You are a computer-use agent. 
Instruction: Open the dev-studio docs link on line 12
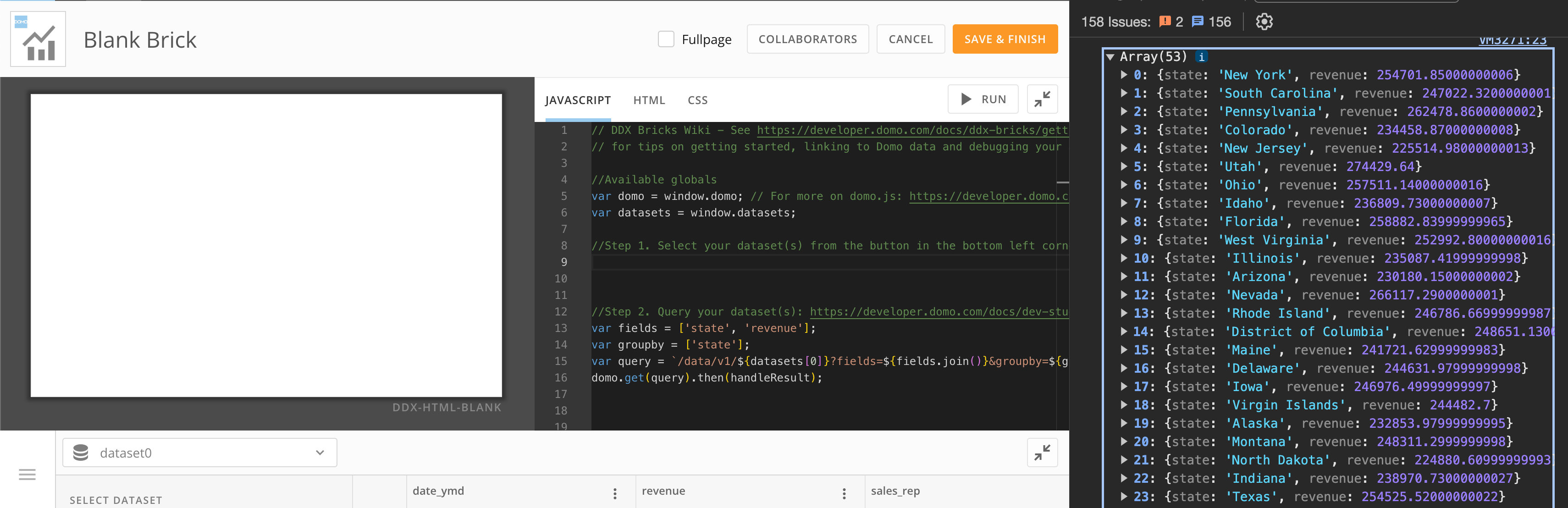coord(939,311)
